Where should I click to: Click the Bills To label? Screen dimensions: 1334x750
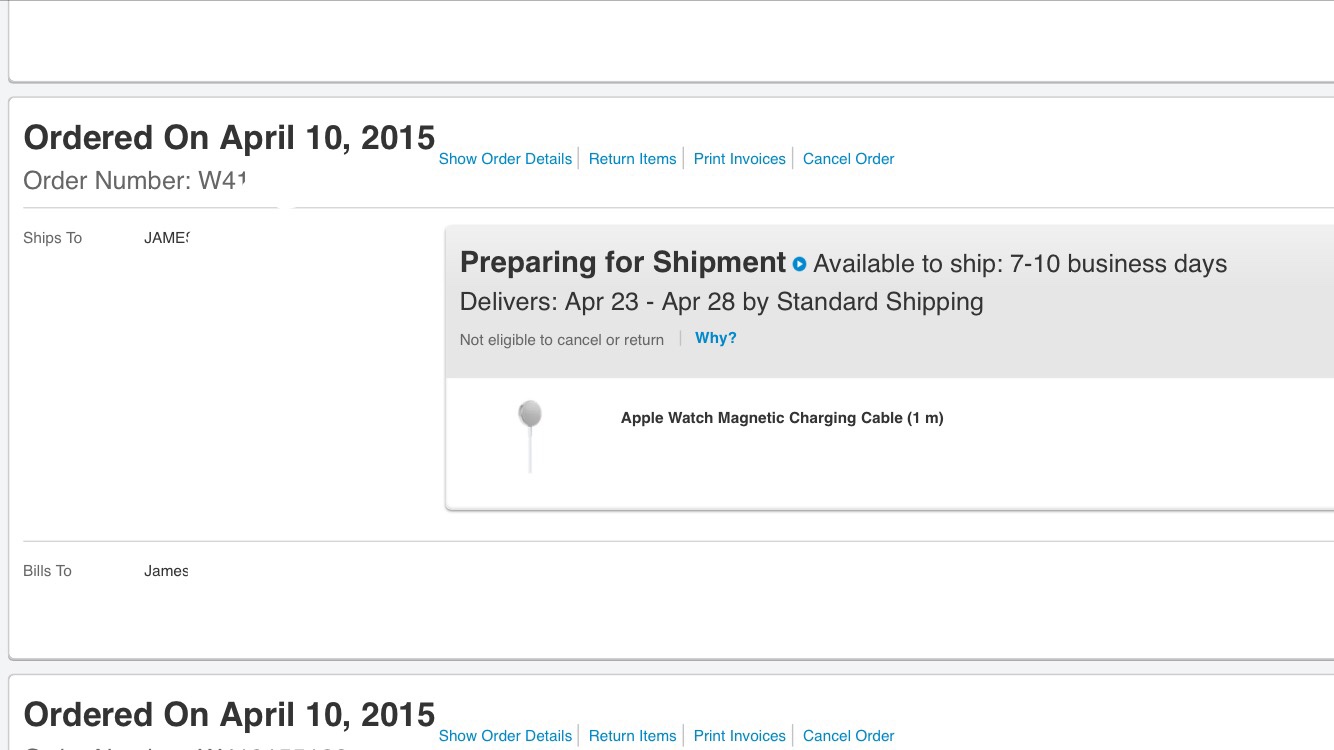click(47, 571)
